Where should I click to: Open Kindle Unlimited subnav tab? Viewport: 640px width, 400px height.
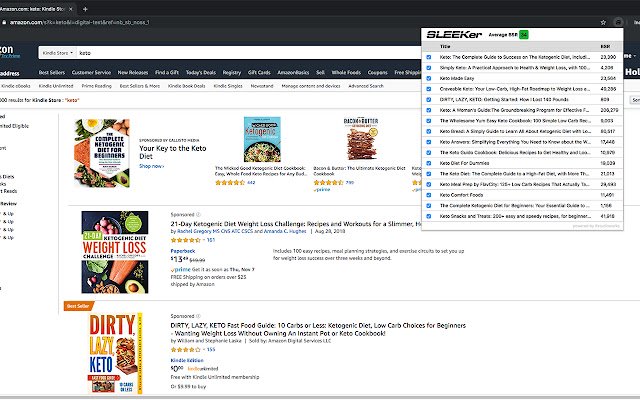coord(56,86)
